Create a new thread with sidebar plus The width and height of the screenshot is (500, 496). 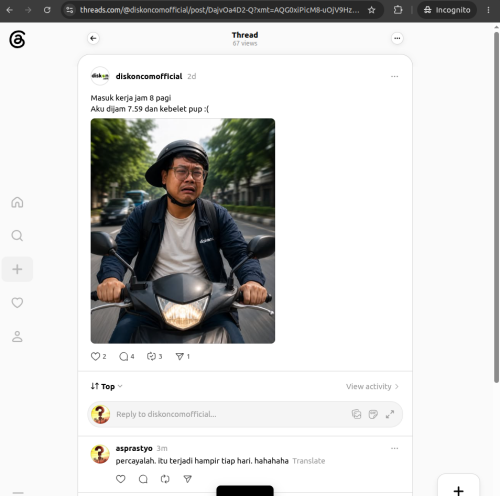pos(17,269)
